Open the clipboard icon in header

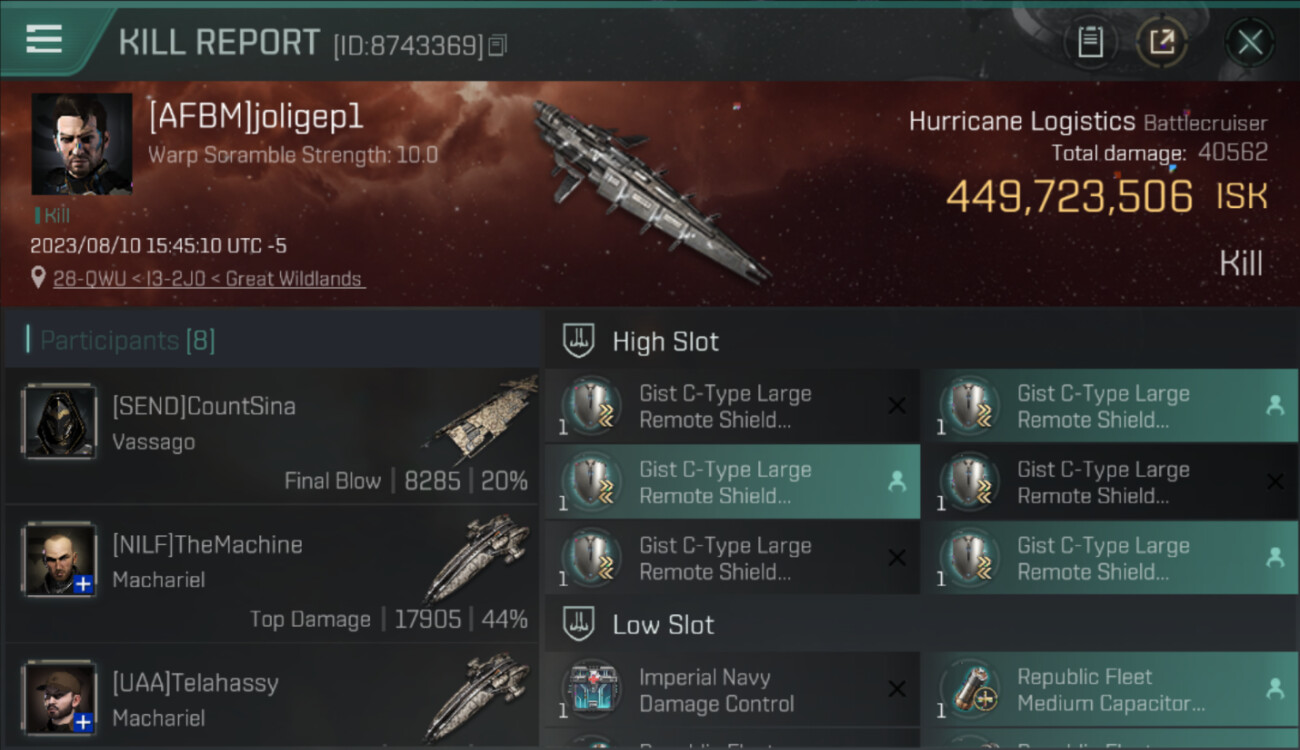coord(1090,42)
